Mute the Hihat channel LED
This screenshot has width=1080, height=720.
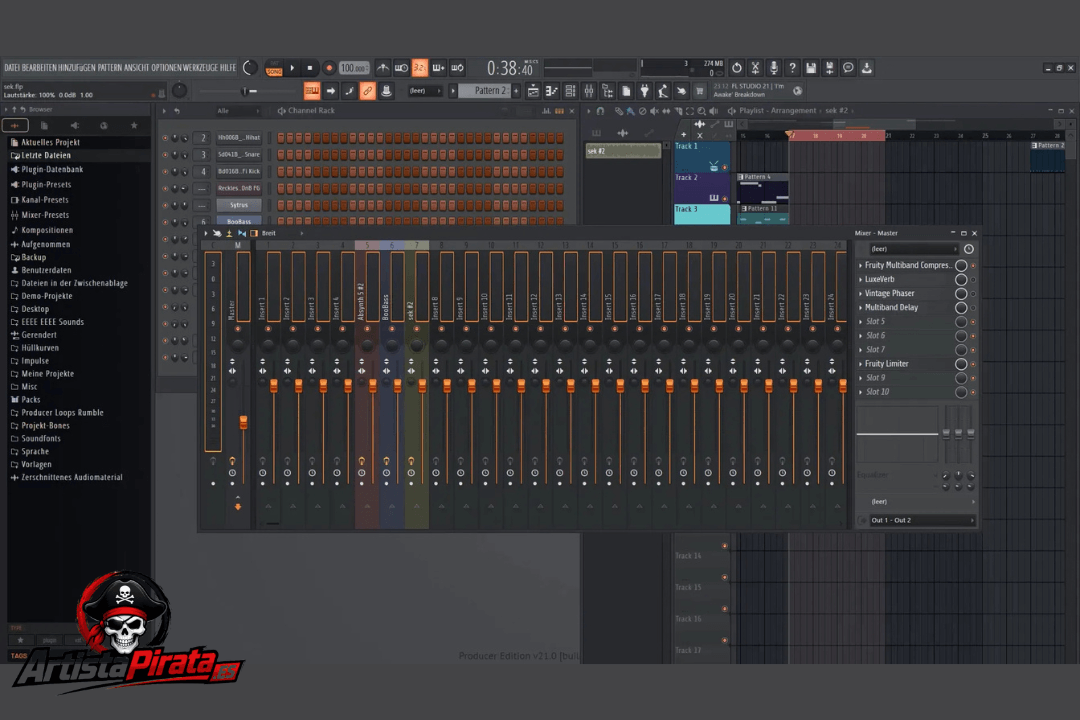[165, 138]
